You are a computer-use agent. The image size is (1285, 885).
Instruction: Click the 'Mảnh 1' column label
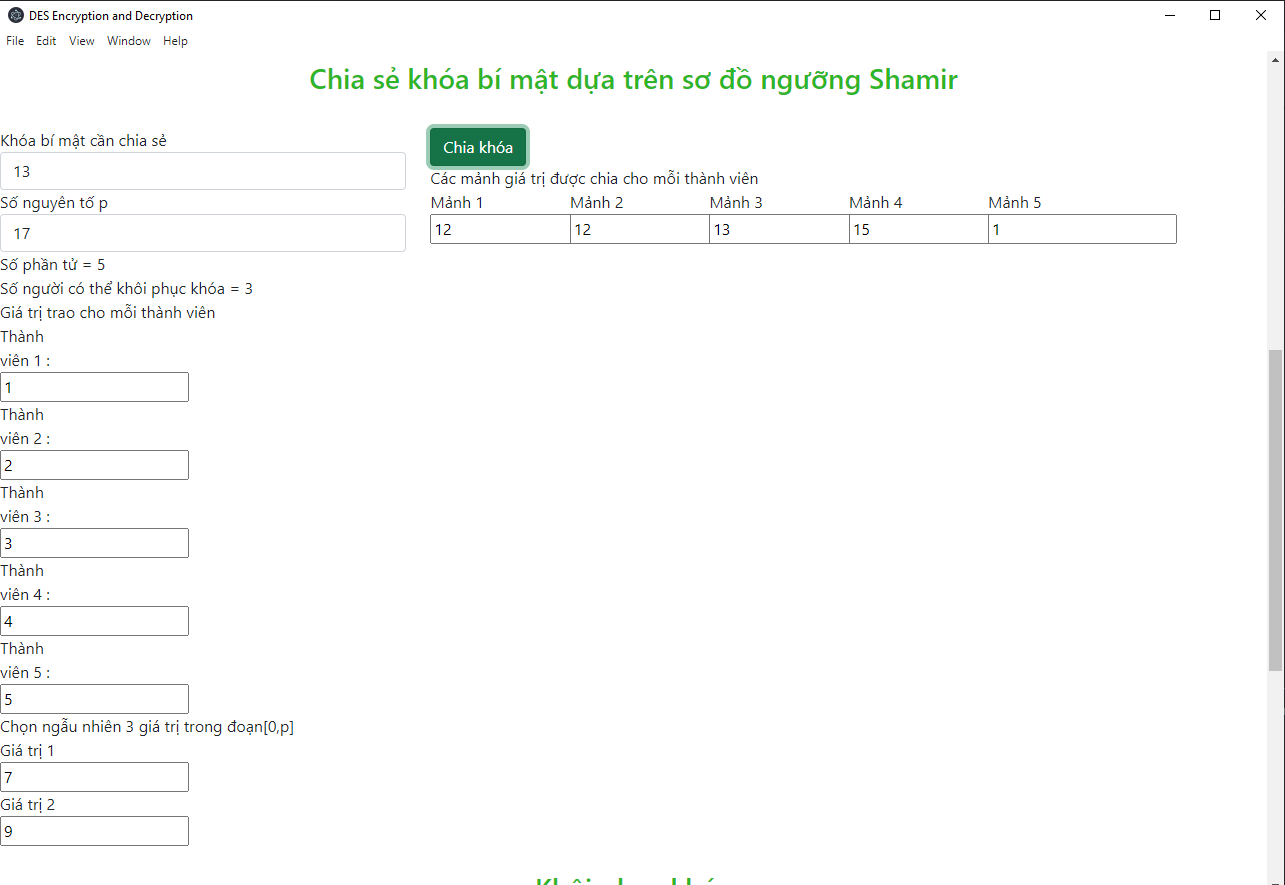[457, 202]
